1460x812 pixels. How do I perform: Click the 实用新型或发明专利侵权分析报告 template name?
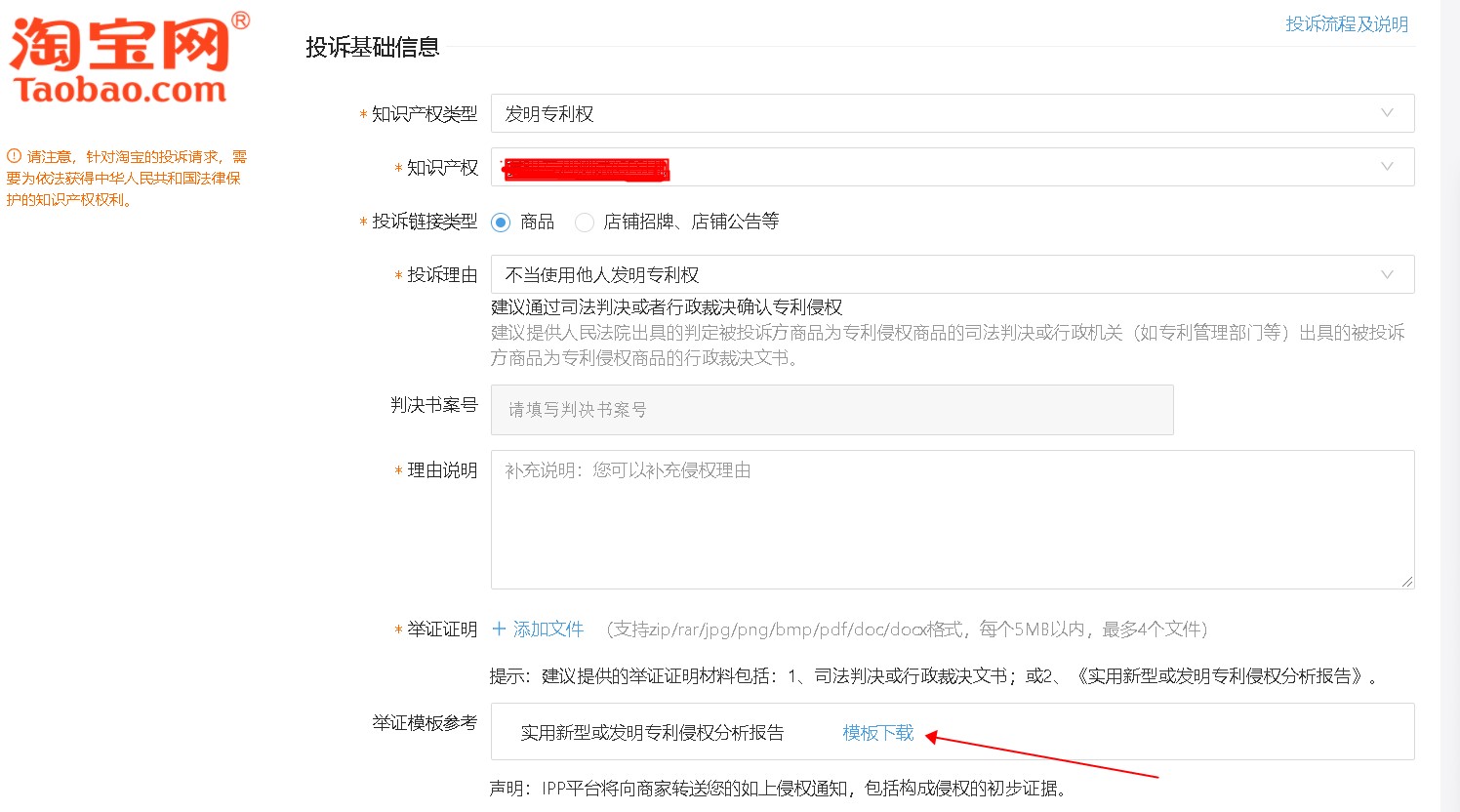click(652, 733)
